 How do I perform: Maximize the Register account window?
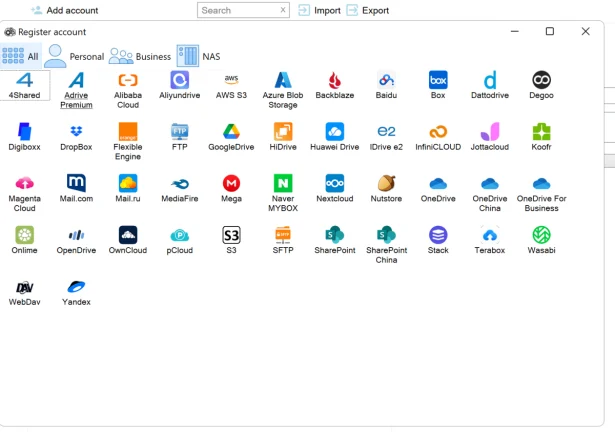550,31
